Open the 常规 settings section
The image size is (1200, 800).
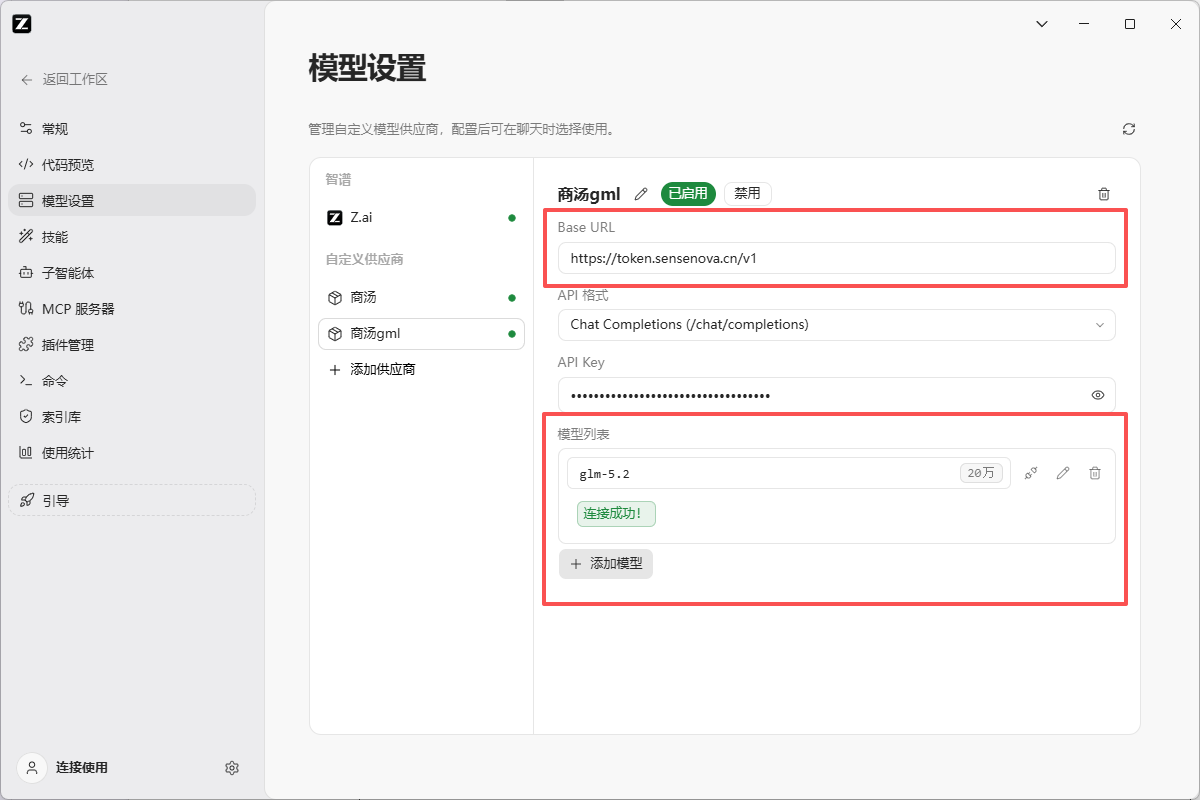[x=132, y=129]
